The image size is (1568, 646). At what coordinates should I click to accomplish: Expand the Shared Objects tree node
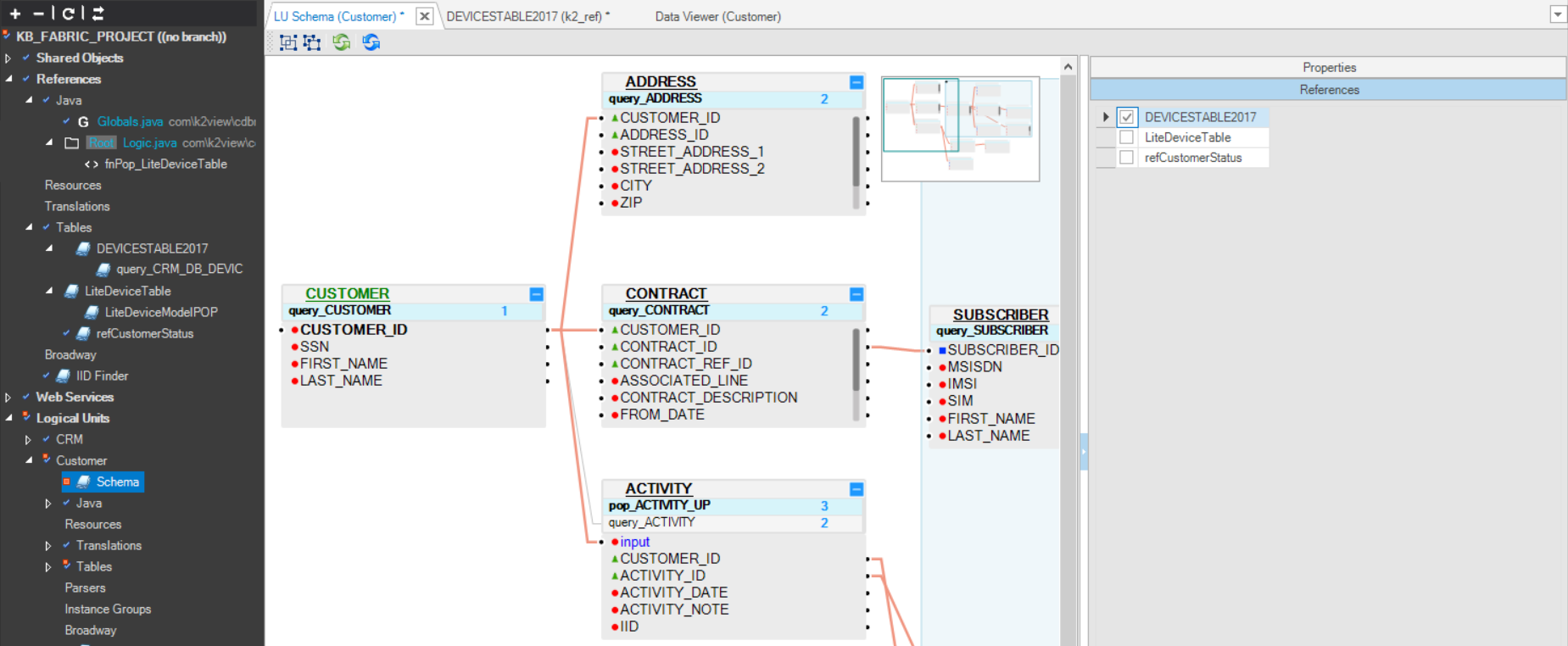pos(8,58)
